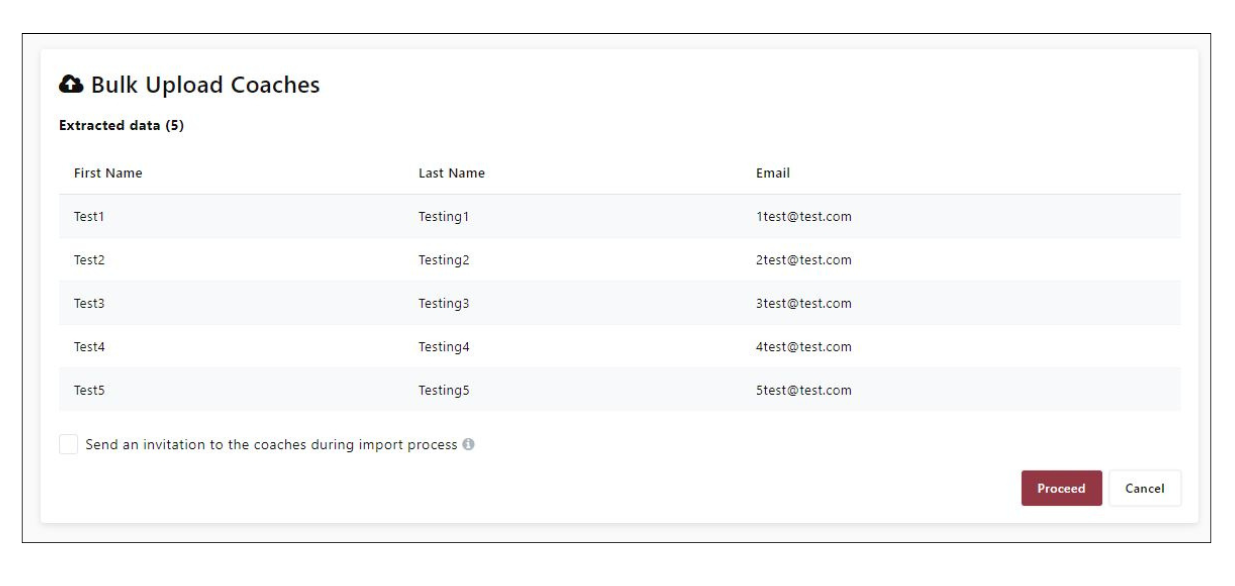Image resolution: width=1235 pixels, height=586 pixels.
Task: Click the Extracted data (5) label
Action: click(x=121, y=126)
